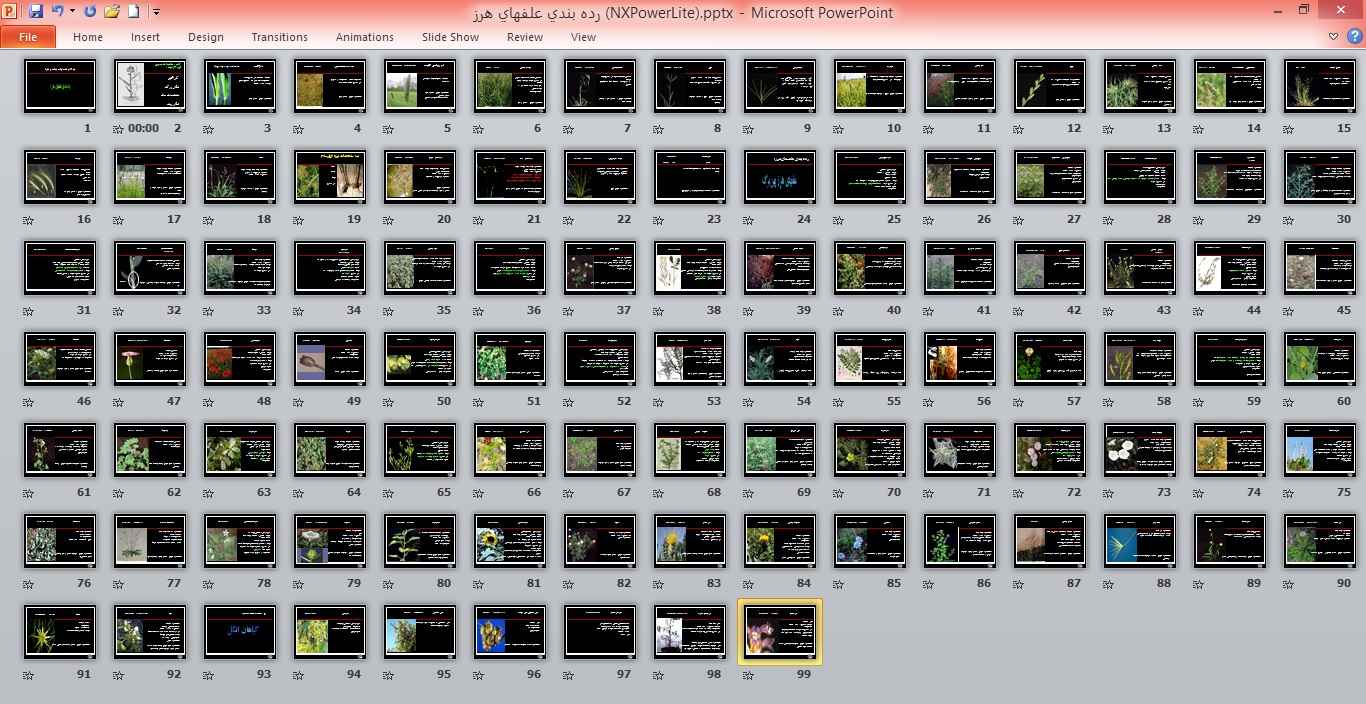Click the File button
Screen dimensions: 1366x704
28,37
